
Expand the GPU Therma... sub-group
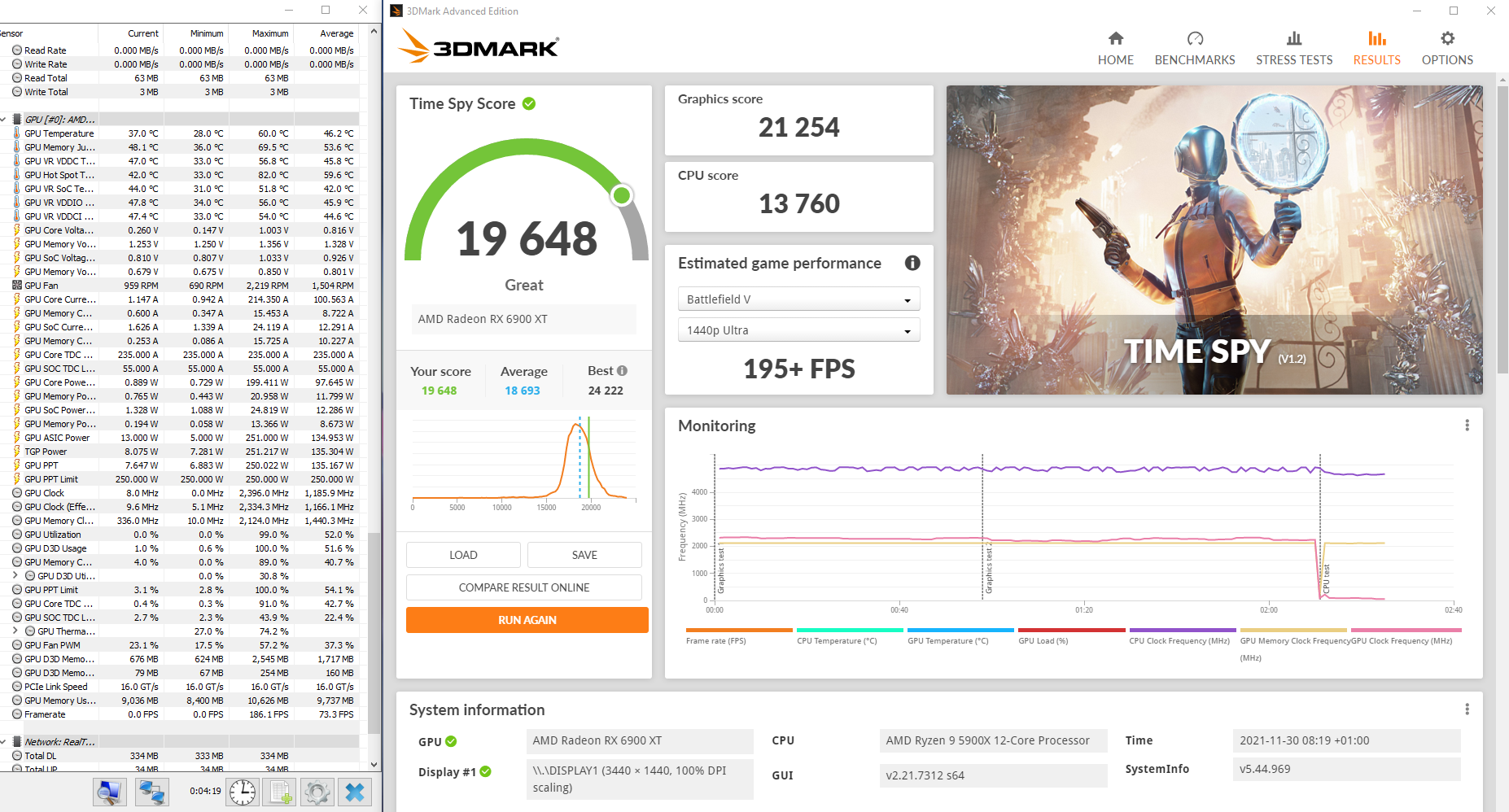coord(16,631)
